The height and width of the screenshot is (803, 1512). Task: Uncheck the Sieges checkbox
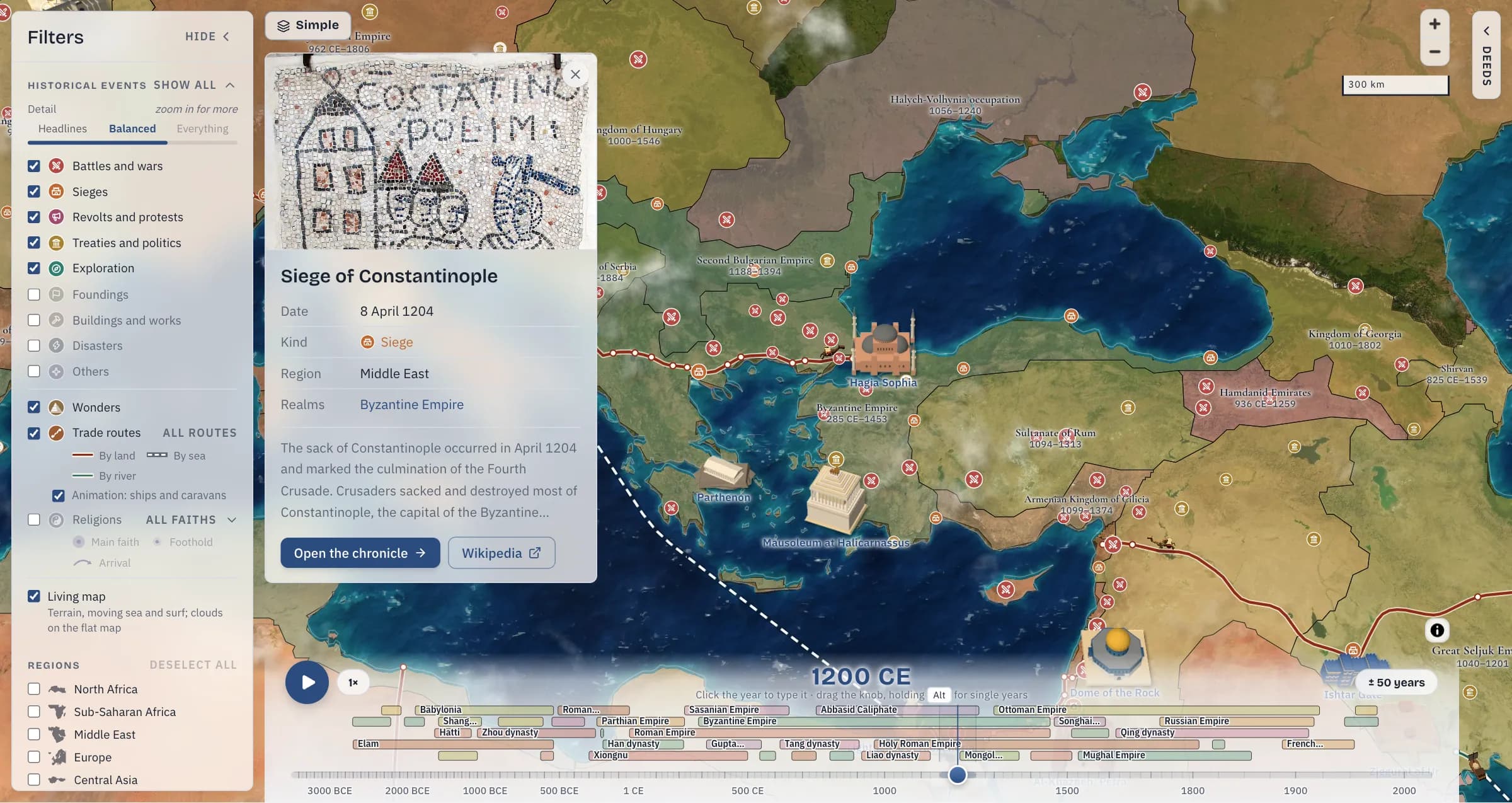(x=34, y=192)
